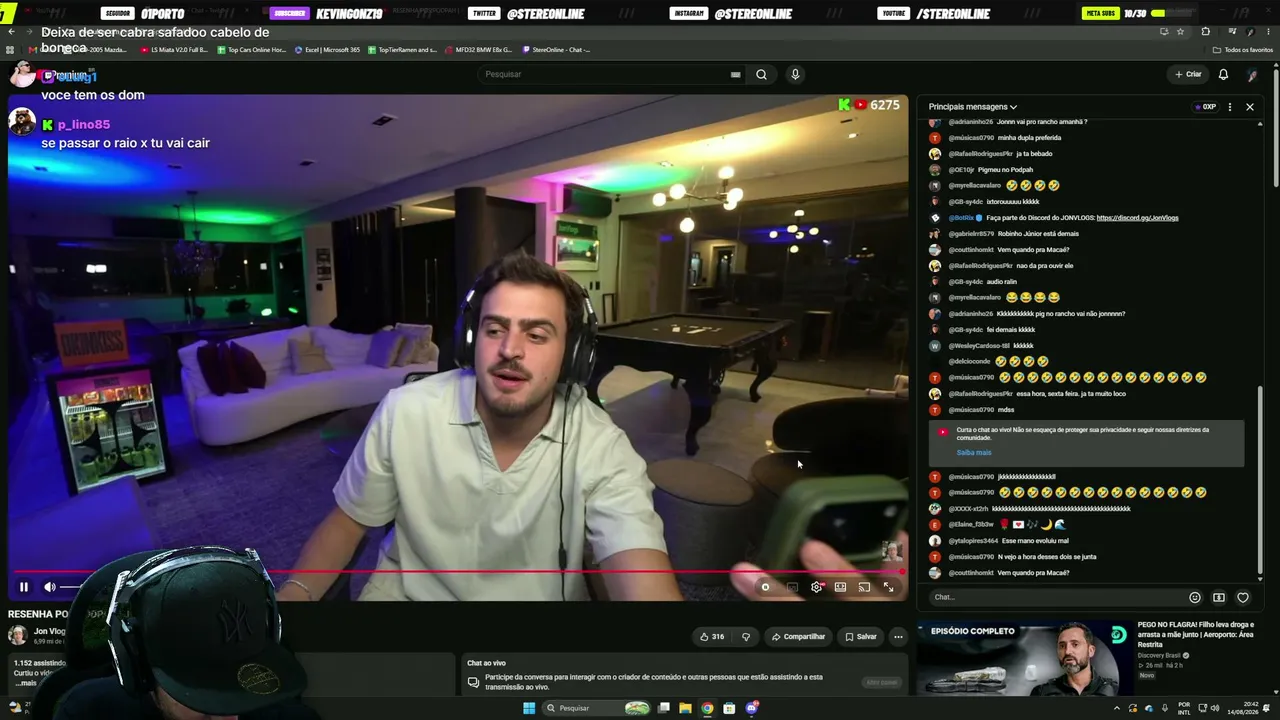This screenshot has height=720, width=1280.
Task: Go back with the browser arrow
Action: tap(11, 31)
